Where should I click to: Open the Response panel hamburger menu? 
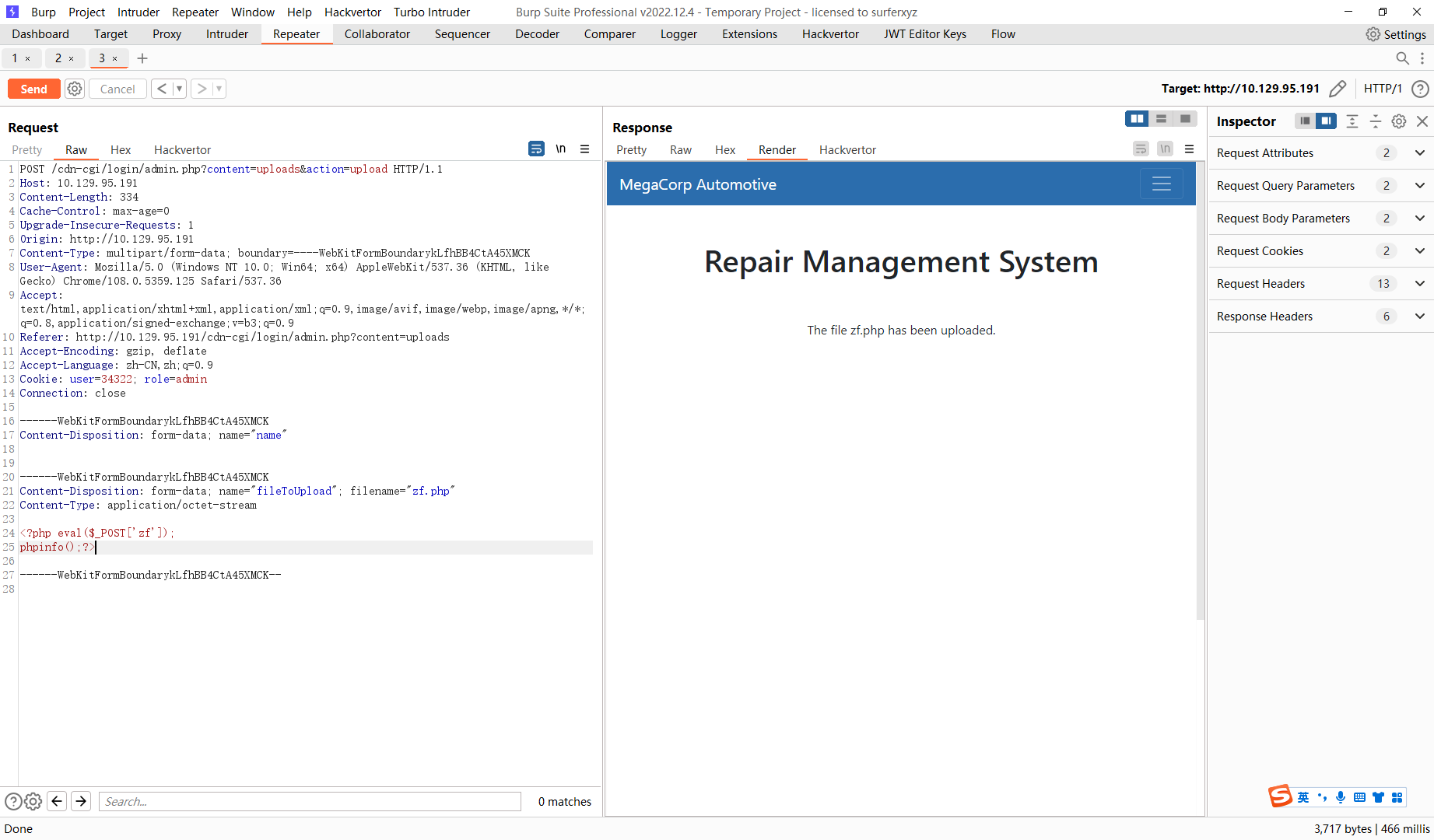1189,149
